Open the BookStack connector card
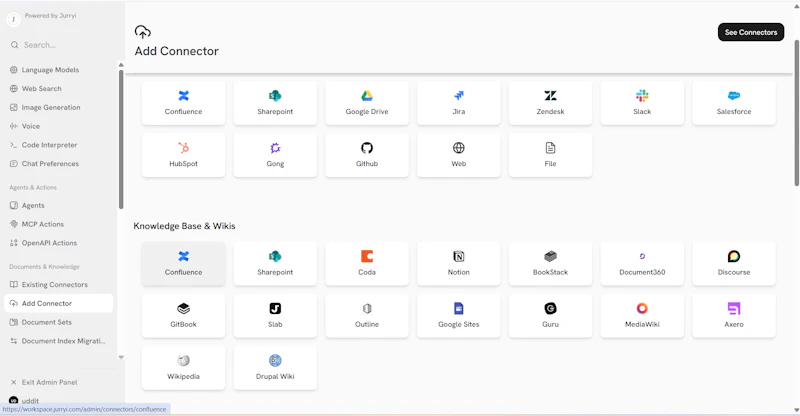 pyautogui.click(x=551, y=263)
